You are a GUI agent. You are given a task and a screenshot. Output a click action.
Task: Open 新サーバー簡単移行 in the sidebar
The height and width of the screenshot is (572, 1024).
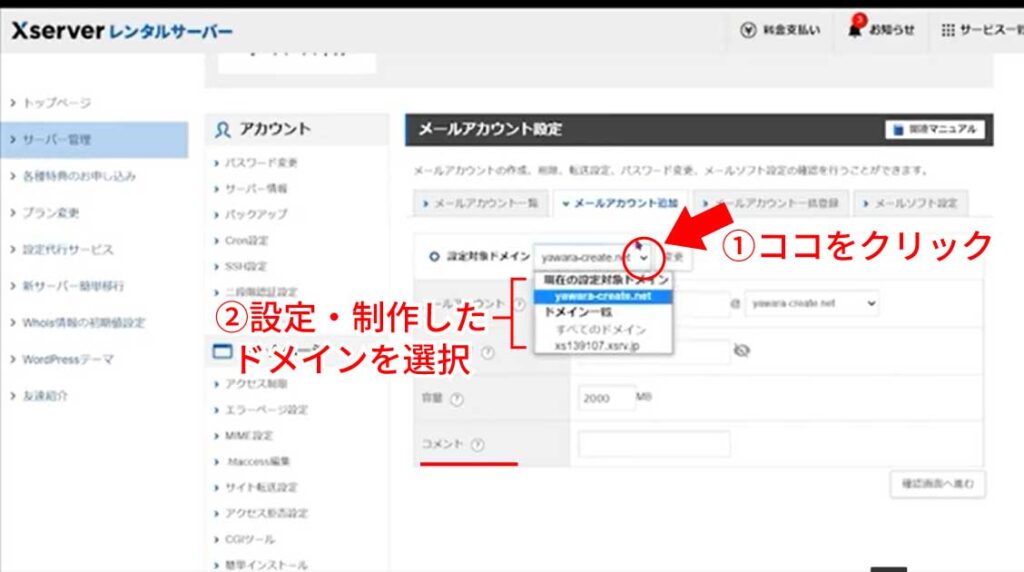72,285
